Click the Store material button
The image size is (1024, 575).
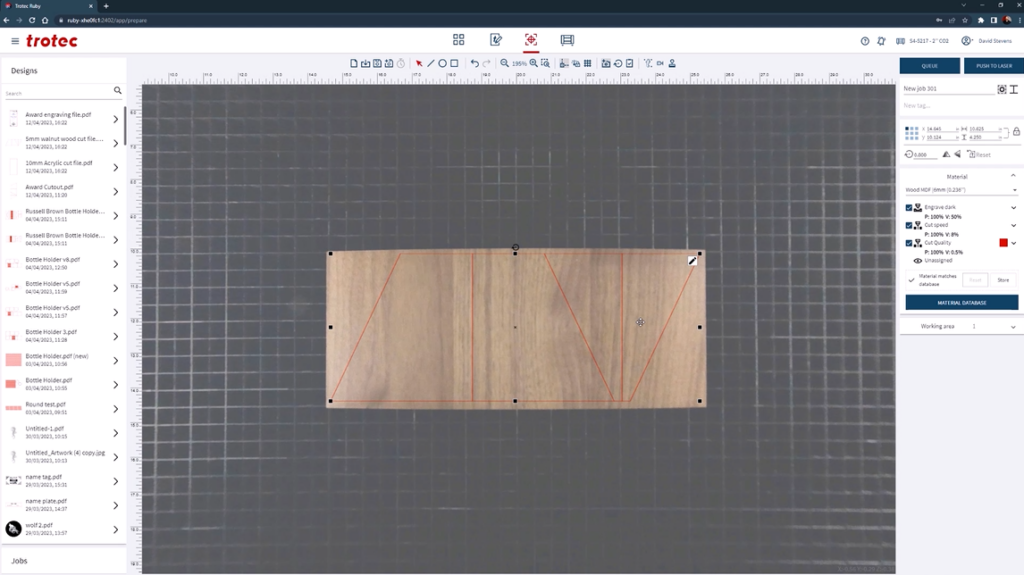click(1003, 280)
